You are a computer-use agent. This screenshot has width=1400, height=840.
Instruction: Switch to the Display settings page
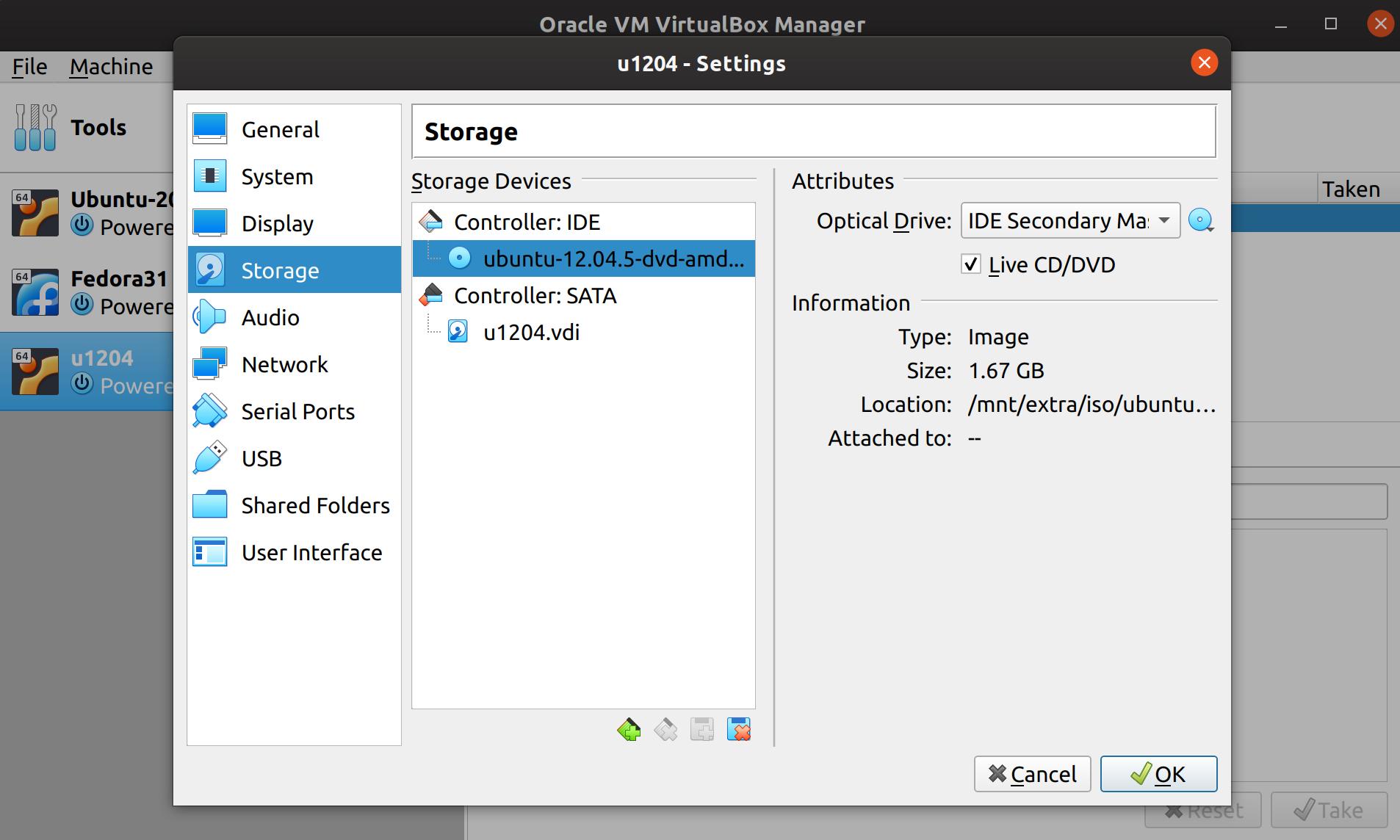[x=294, y=223]
